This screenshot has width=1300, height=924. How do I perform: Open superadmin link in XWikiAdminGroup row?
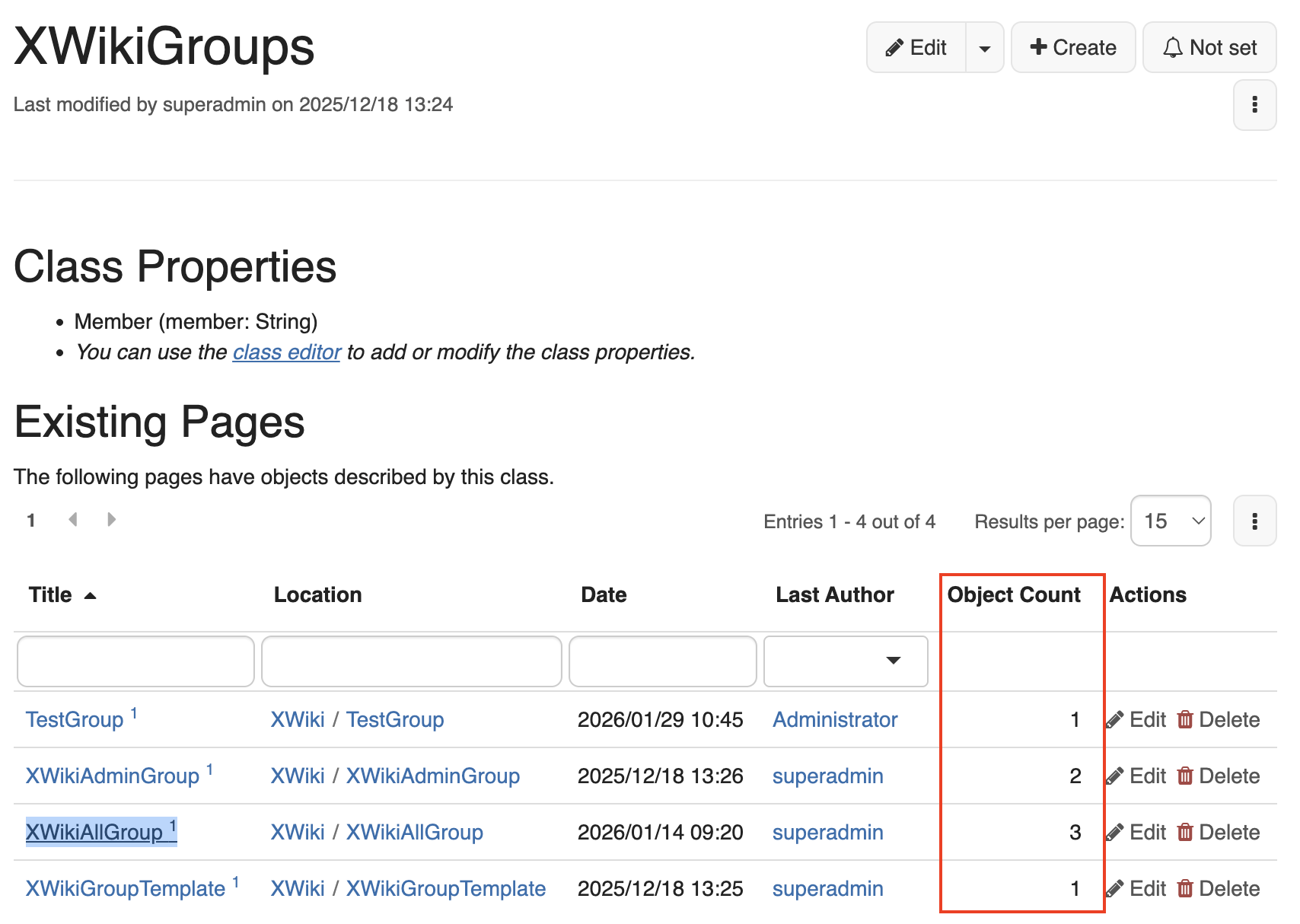click(828, 776)
